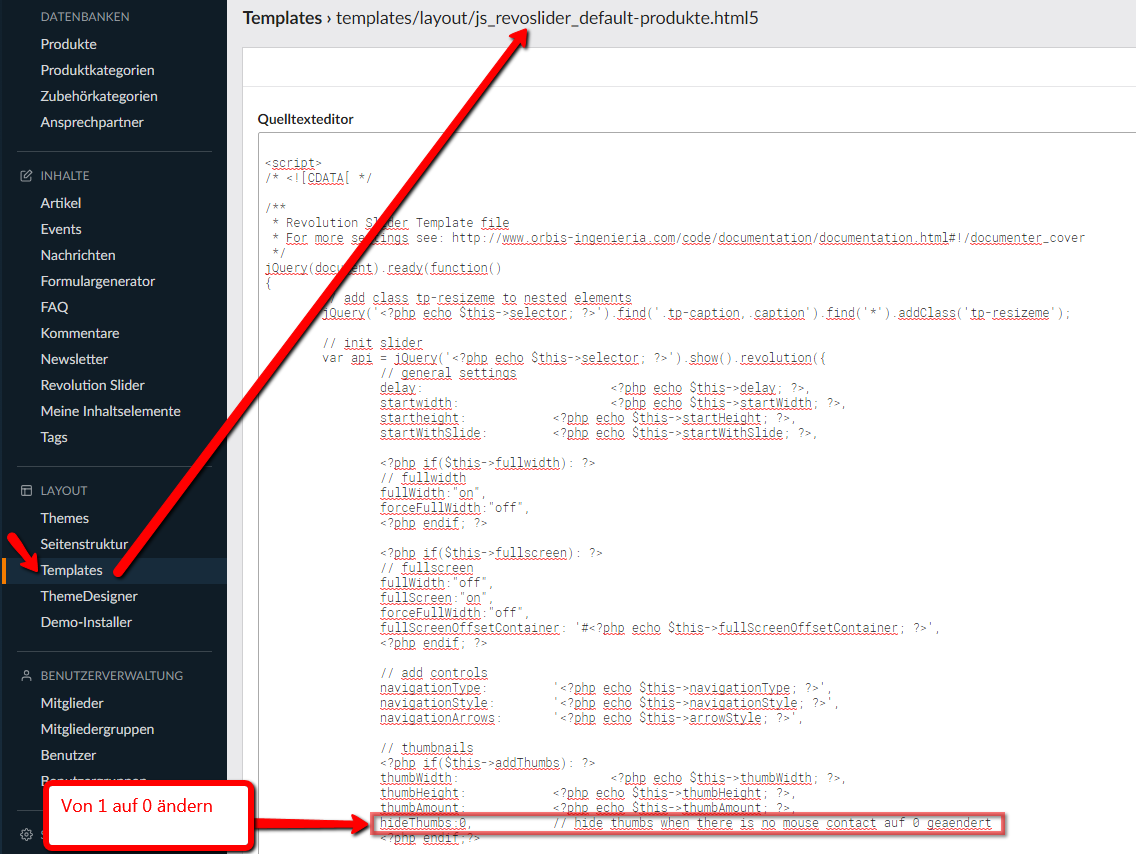The image size is (1136, 854).
Task: Click the 'navigationArrows:' code line
Action: (591, 719)
